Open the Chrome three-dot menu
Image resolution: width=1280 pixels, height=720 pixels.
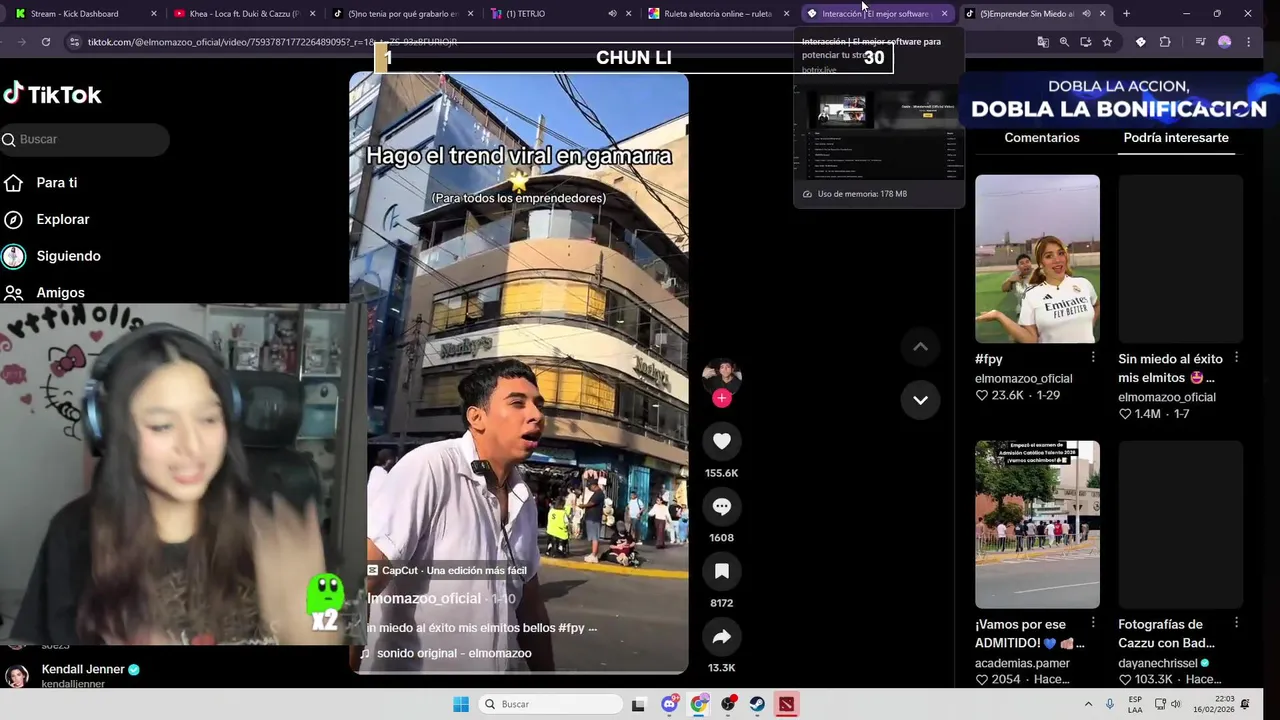pos(1248,42)
